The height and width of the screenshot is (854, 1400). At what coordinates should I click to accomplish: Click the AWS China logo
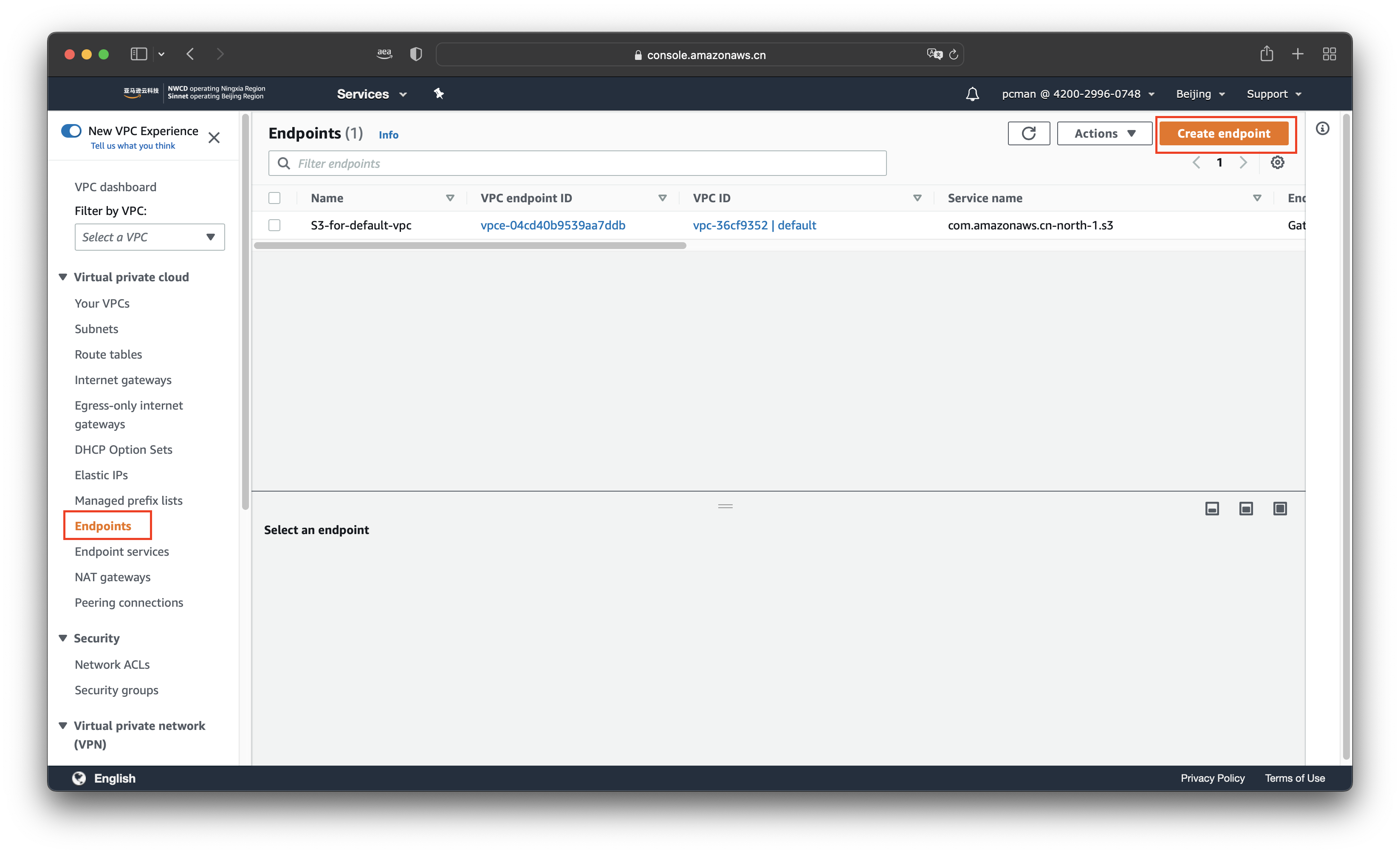[141, 92]
